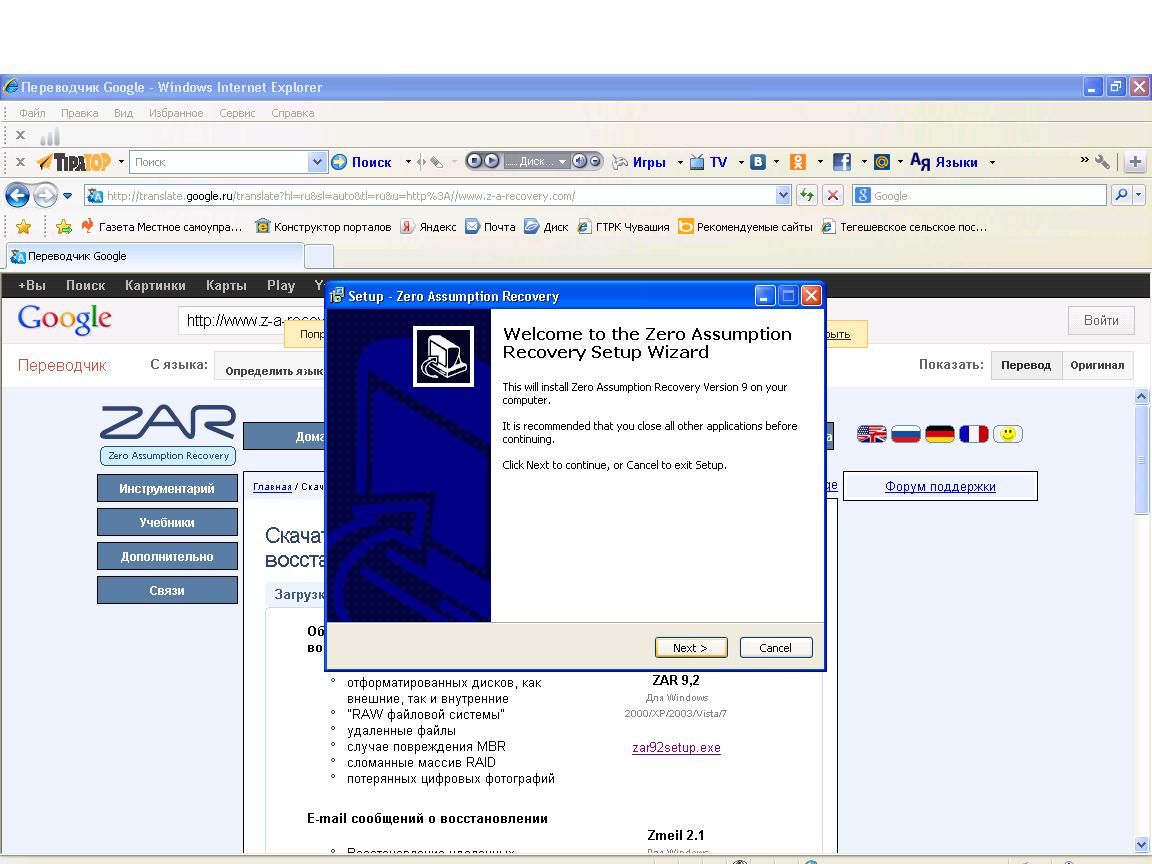Click Next in the Setup wizard
1152x864 pixels.
tap(691, 647)
